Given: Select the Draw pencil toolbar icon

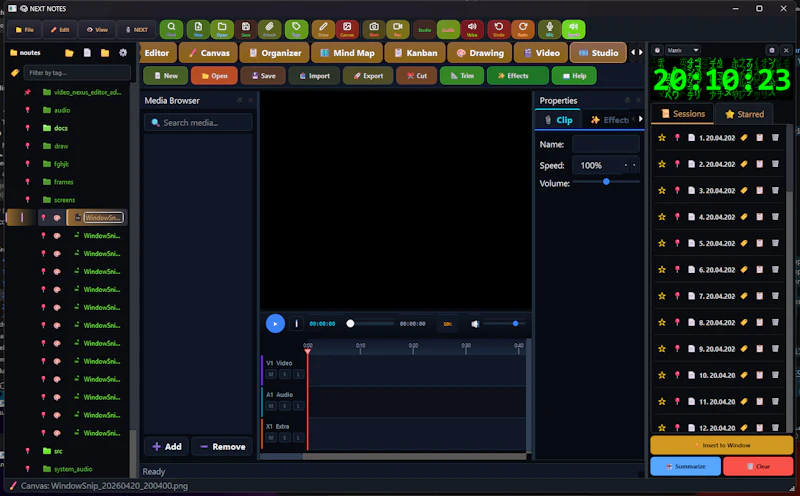Looking at the screenshot, I should (323, 29).
